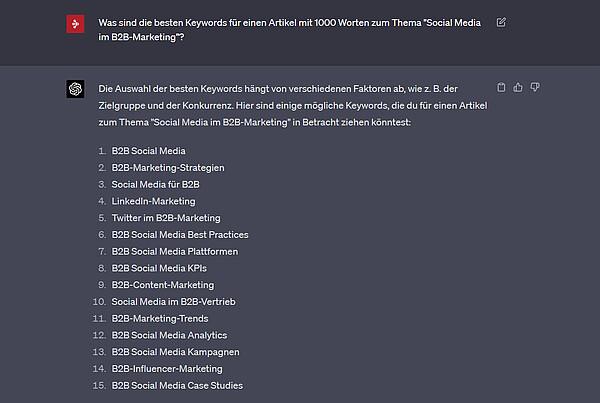600x403 pixels.
Task: Click the edit message pencil icon
Action: [501, 22]
